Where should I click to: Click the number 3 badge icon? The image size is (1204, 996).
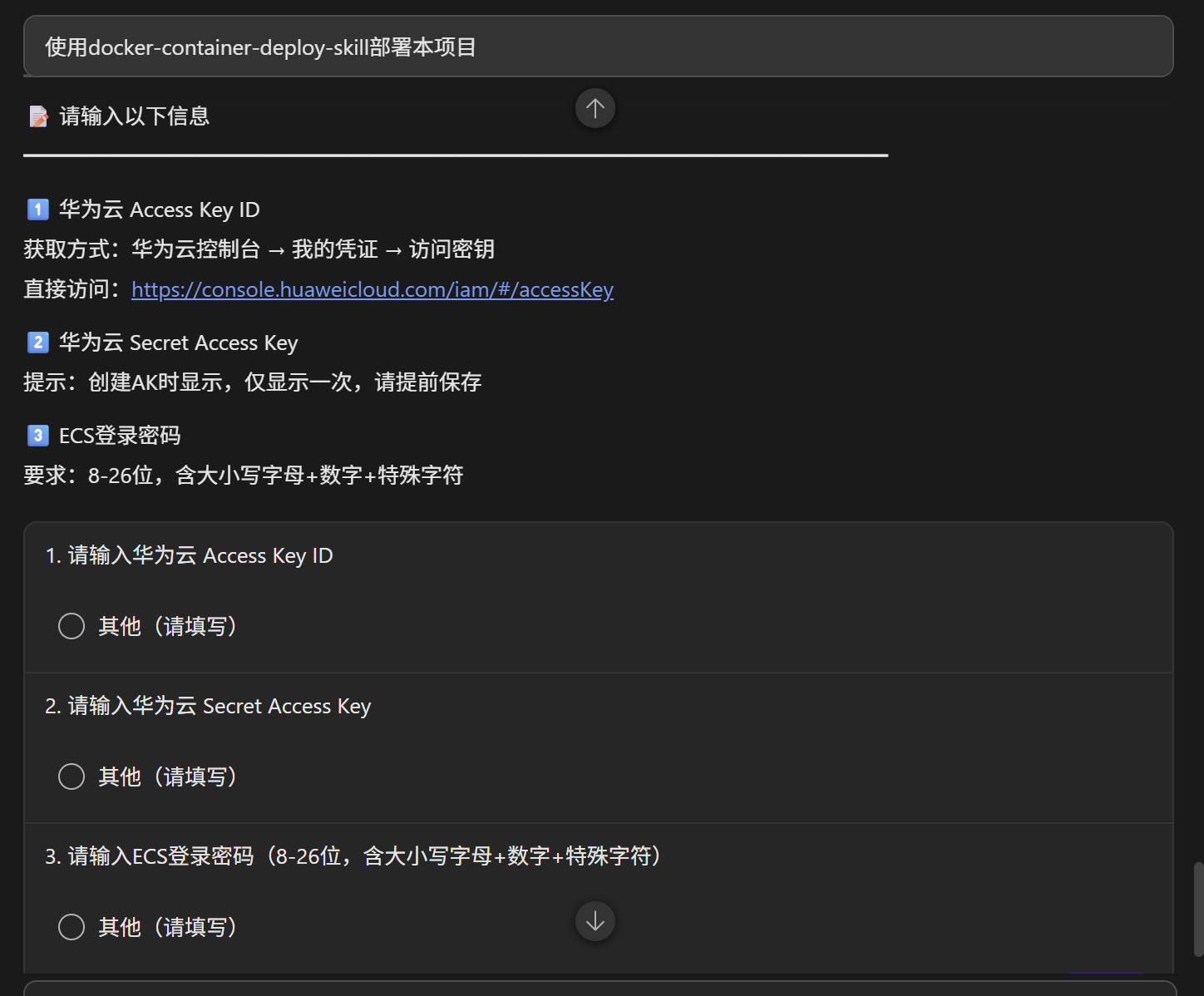38,436
